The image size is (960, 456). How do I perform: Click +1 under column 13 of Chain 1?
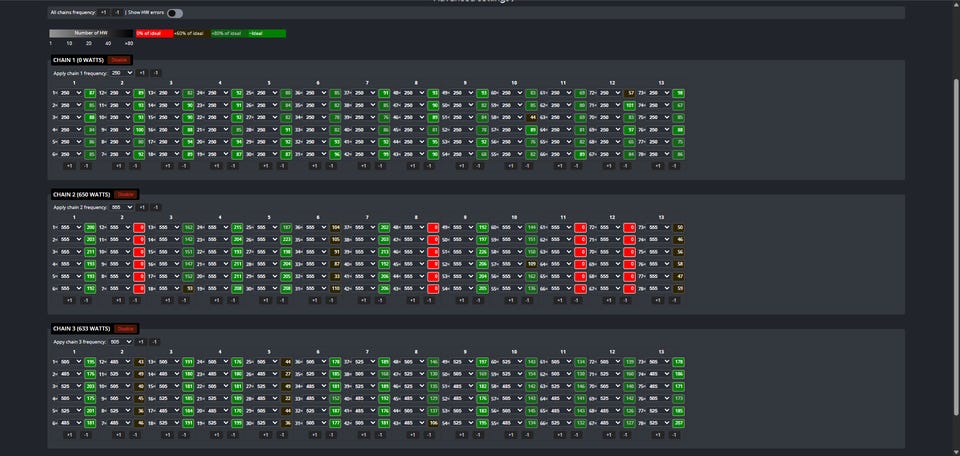point(657,166)
